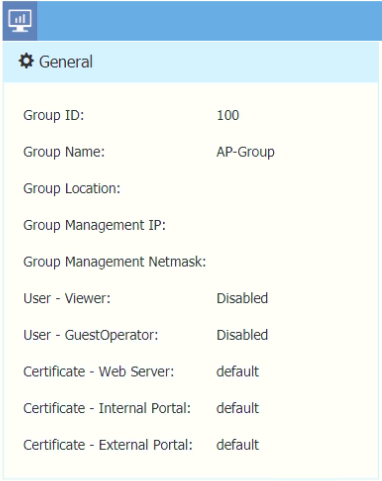Click the User - Viewer label
Viewport: 382px width, 481px height.
[x=67, y=298]
